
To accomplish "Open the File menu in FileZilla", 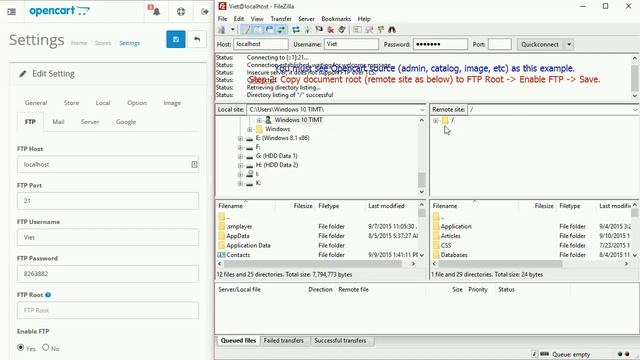I will tap(222, 19).
